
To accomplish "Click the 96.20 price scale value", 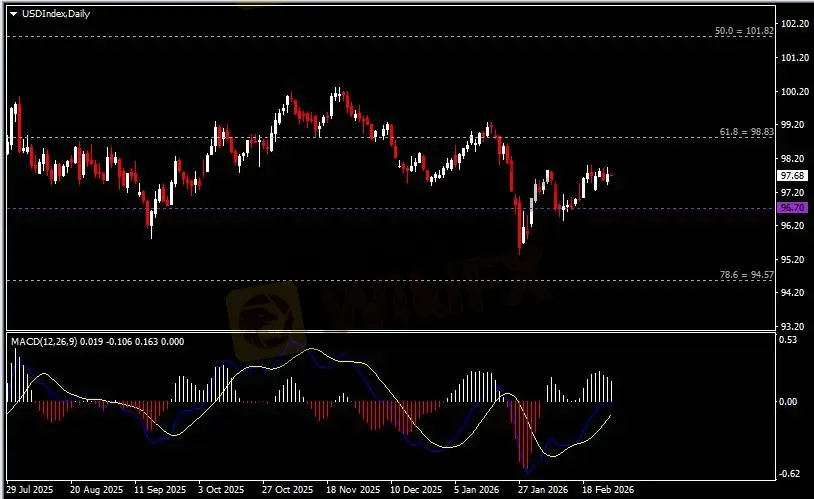I will tap(793, 225).
